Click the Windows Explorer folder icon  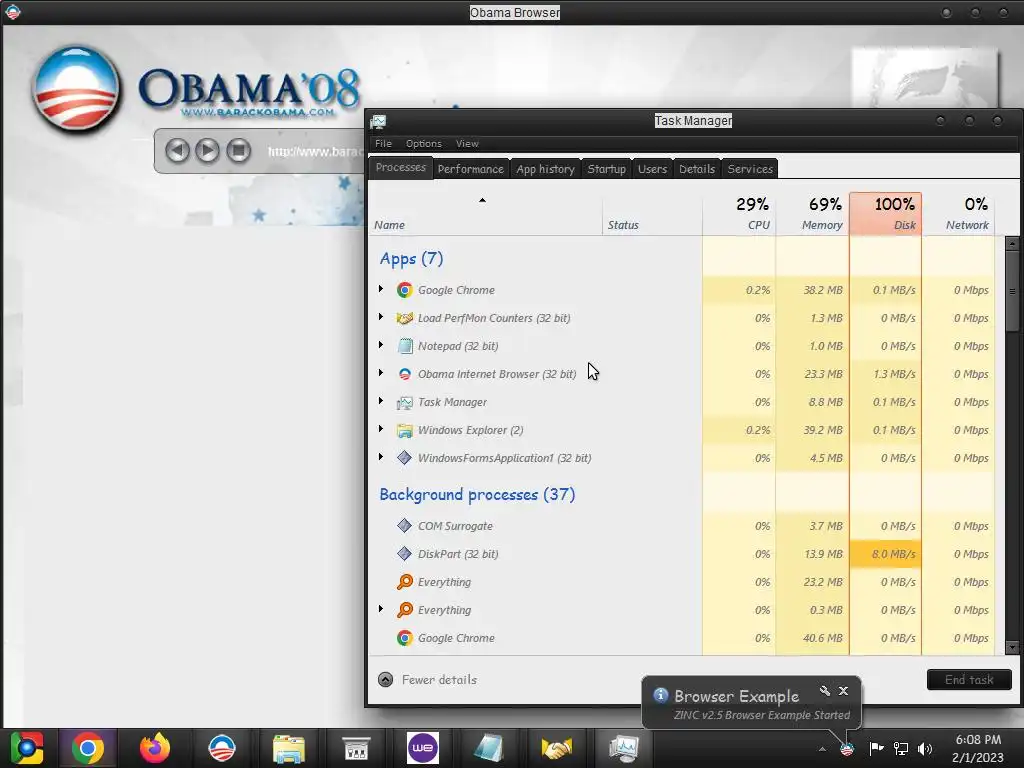click(404, 430)
